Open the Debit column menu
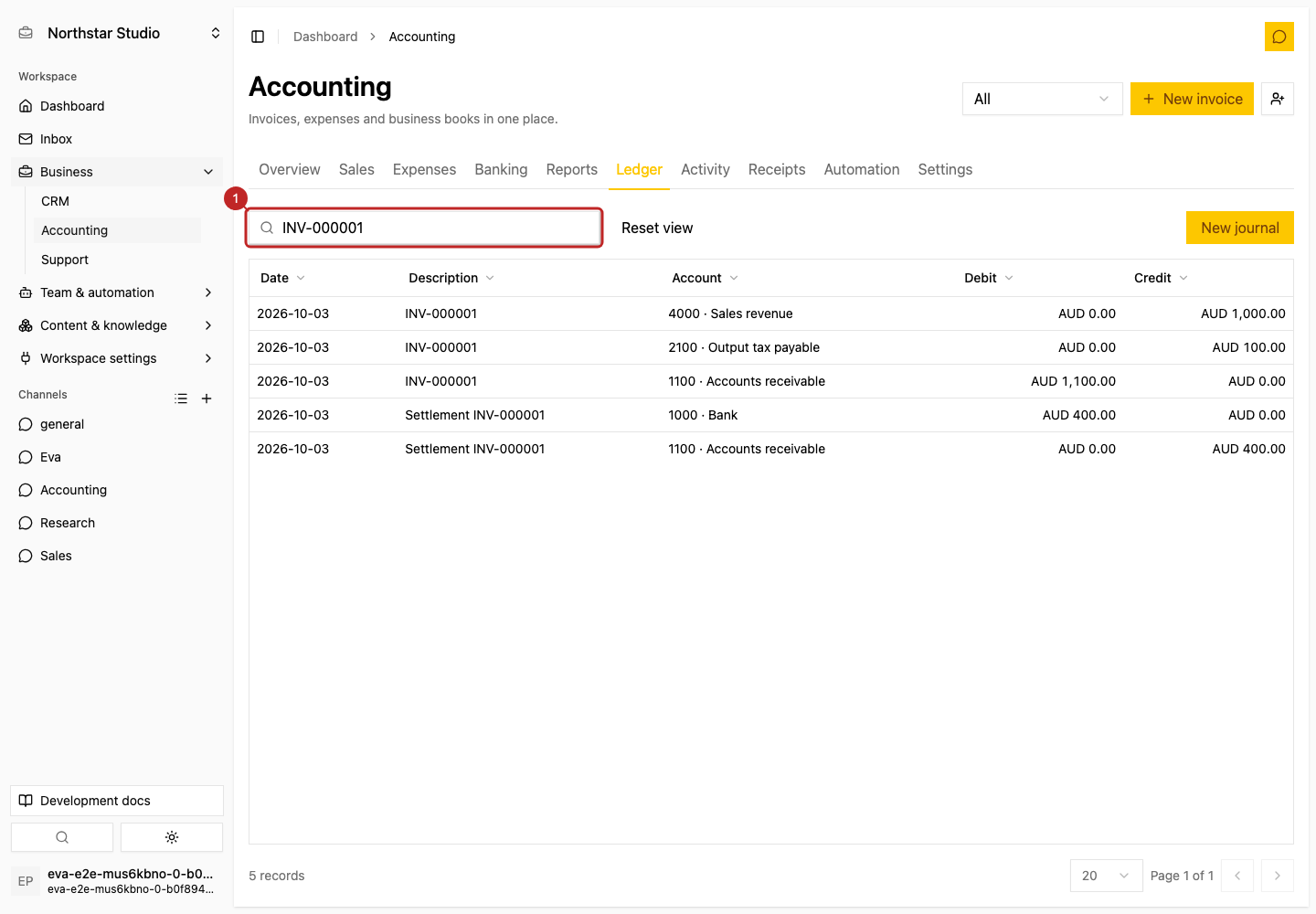This screenshot has height=914, width=1316. click(x=989, y=278)
